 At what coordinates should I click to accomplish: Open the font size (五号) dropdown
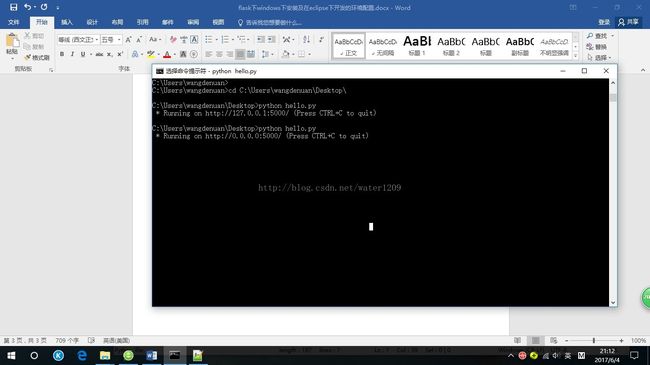click(111, 39)
